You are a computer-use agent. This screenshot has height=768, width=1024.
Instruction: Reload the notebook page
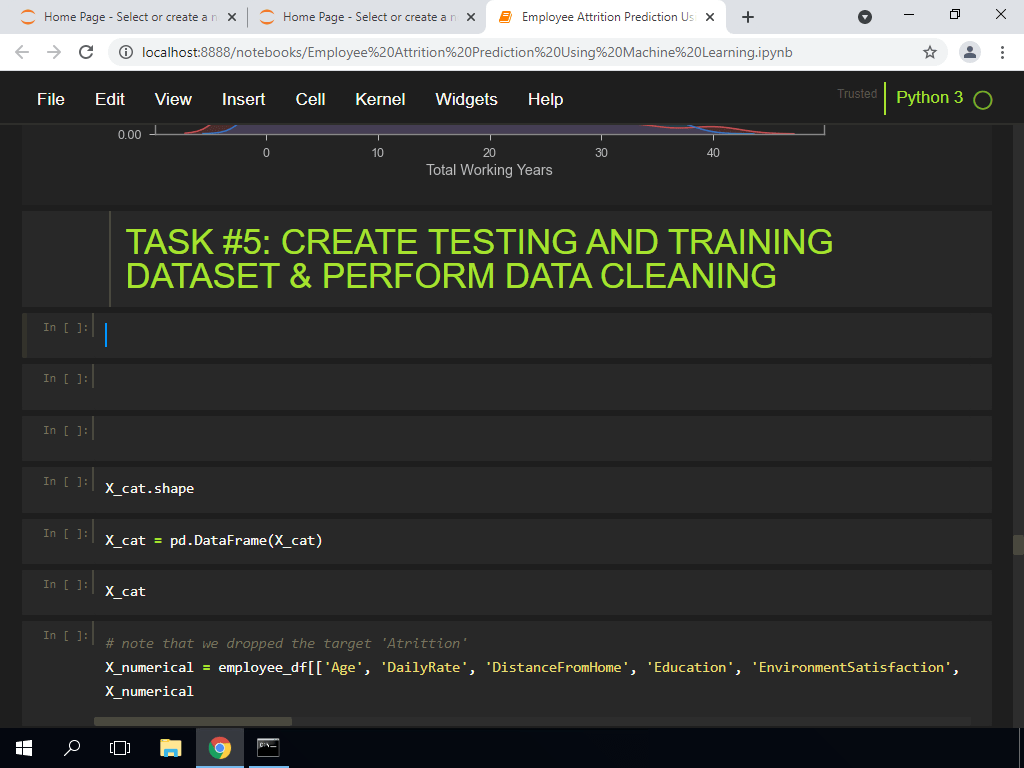(x=86, y=52)
